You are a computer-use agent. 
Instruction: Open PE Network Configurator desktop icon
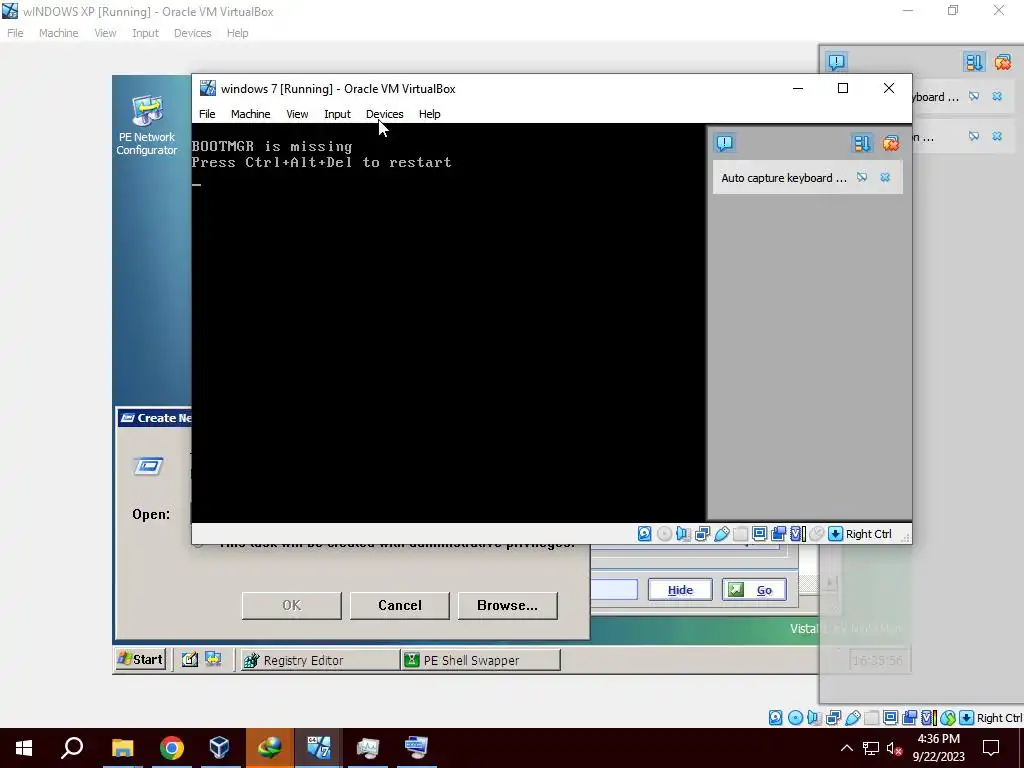point(147,125)
